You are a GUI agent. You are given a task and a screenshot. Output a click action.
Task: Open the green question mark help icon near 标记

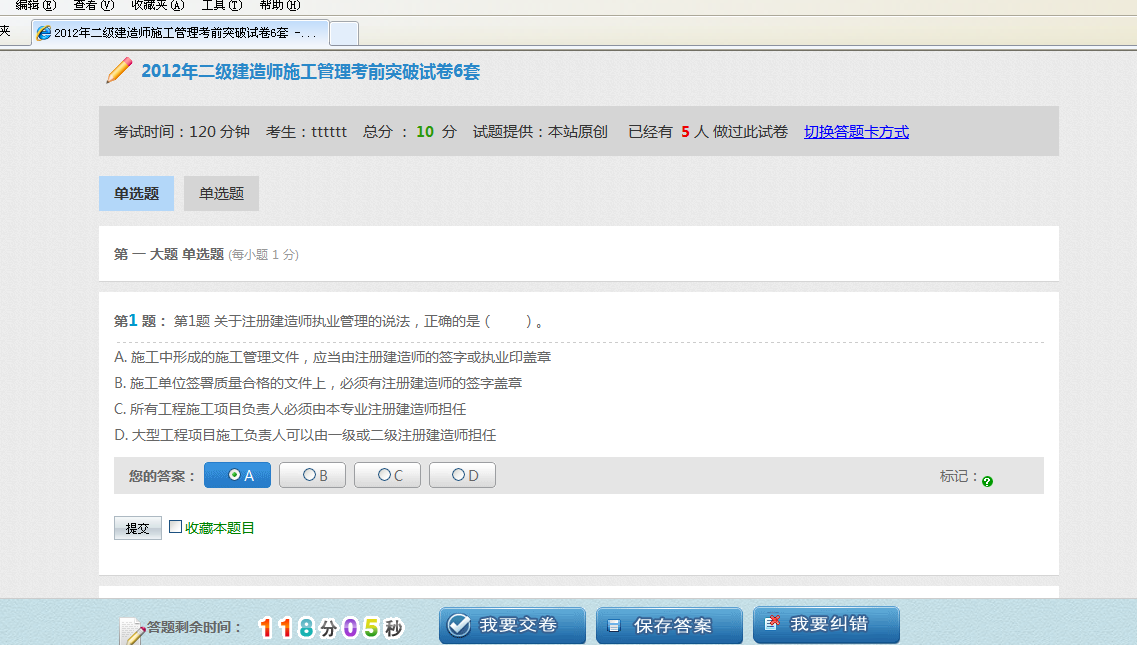click(986, 482)
